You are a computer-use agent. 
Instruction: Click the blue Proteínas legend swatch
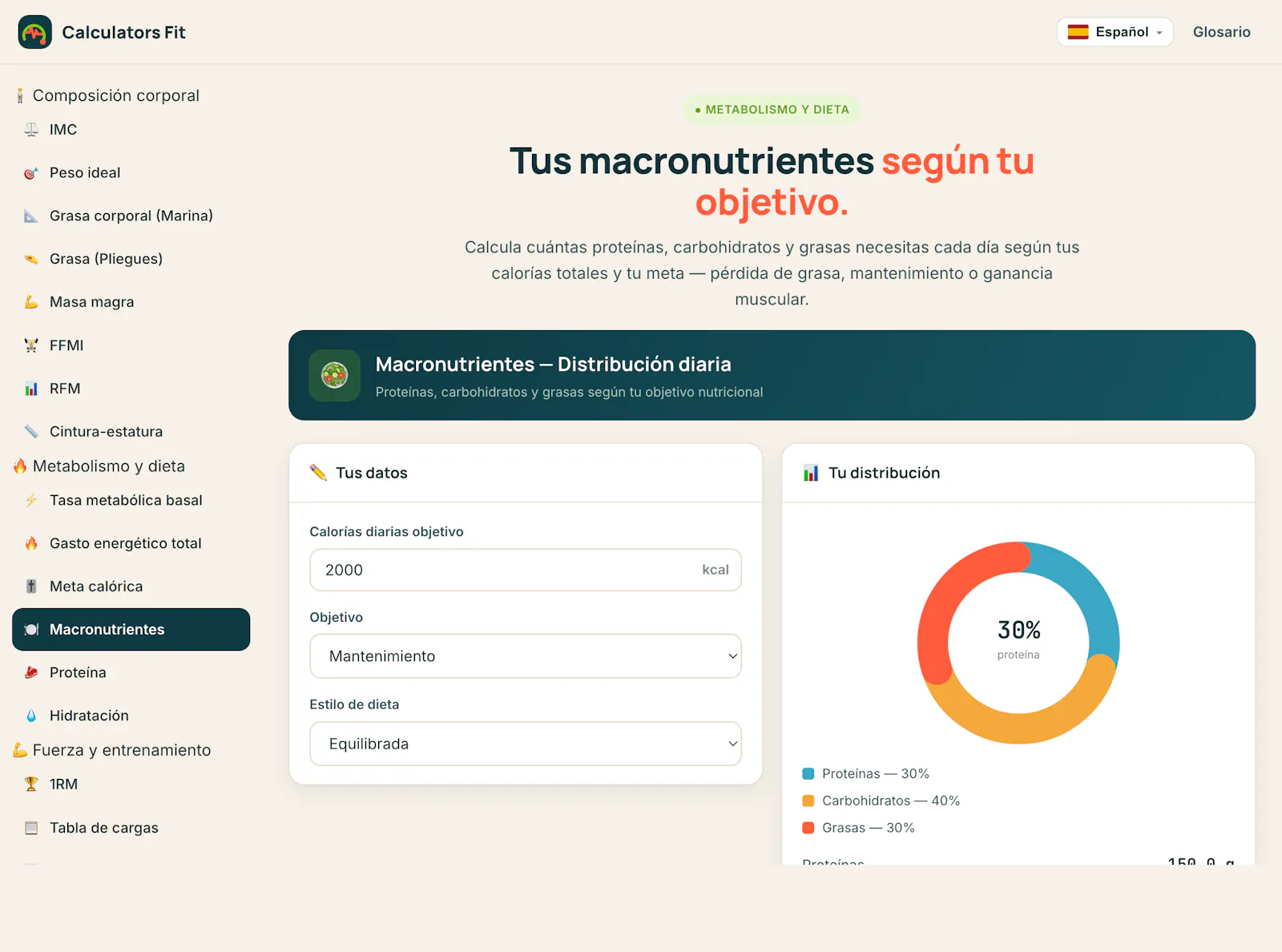(x=808, y=774)
